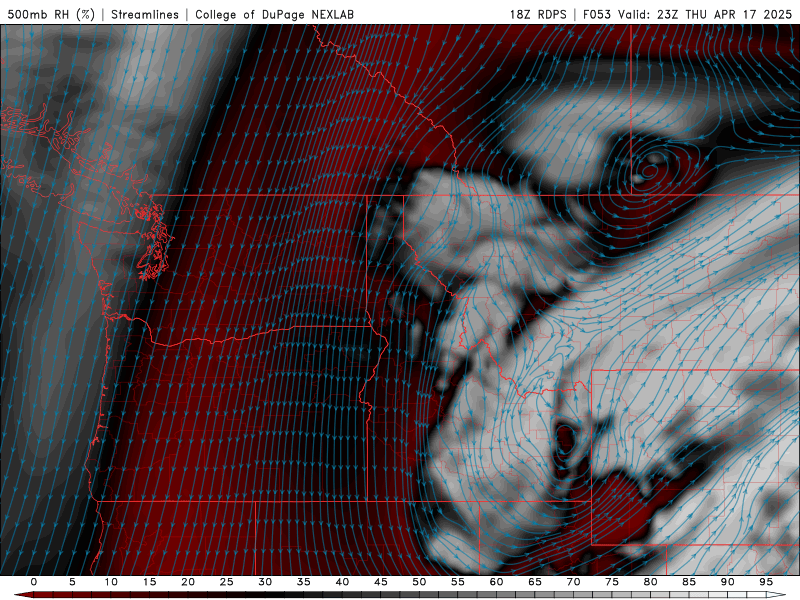This screenshot has width=800, height=600.
Task: Click the "Streamlines" label in the header
Action: pyautogui.click(x=145, y=15)
